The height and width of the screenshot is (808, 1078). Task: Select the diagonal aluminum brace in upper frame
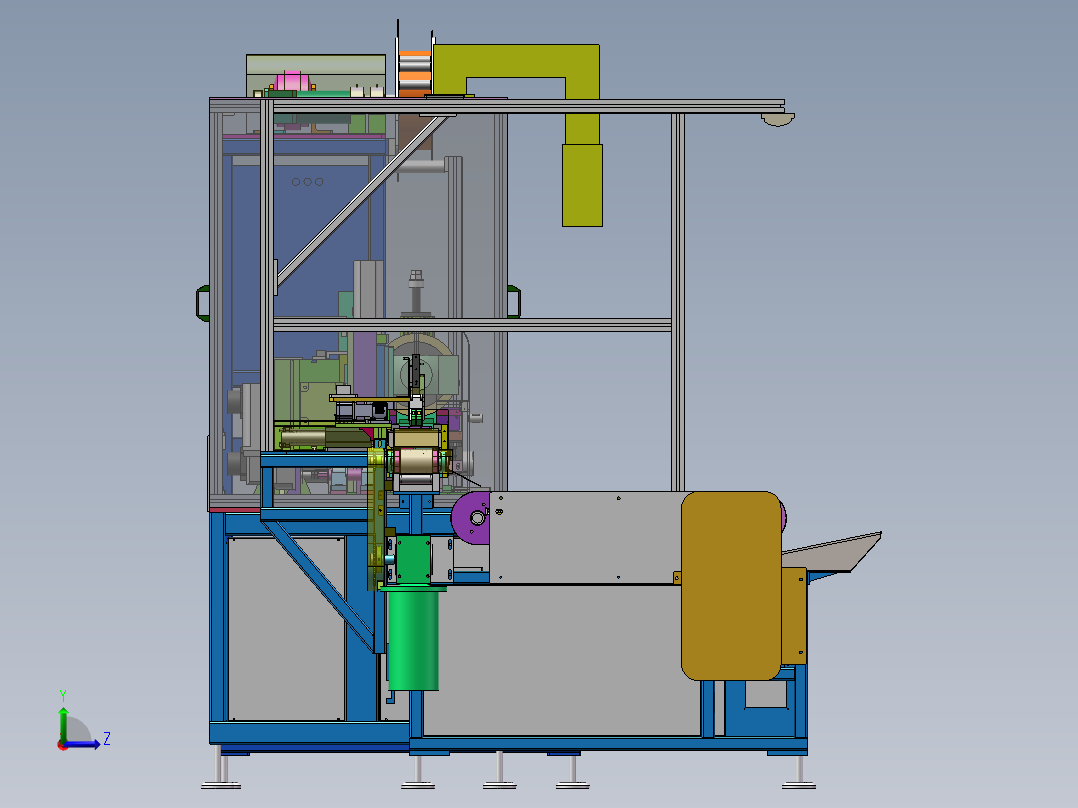click(x=361, y=199)
